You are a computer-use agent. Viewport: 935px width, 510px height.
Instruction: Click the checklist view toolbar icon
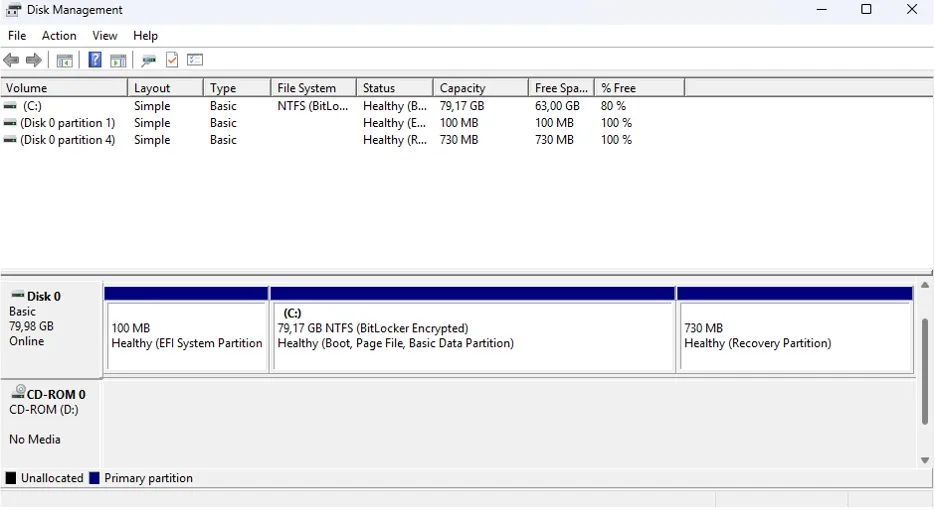[195, 60]
